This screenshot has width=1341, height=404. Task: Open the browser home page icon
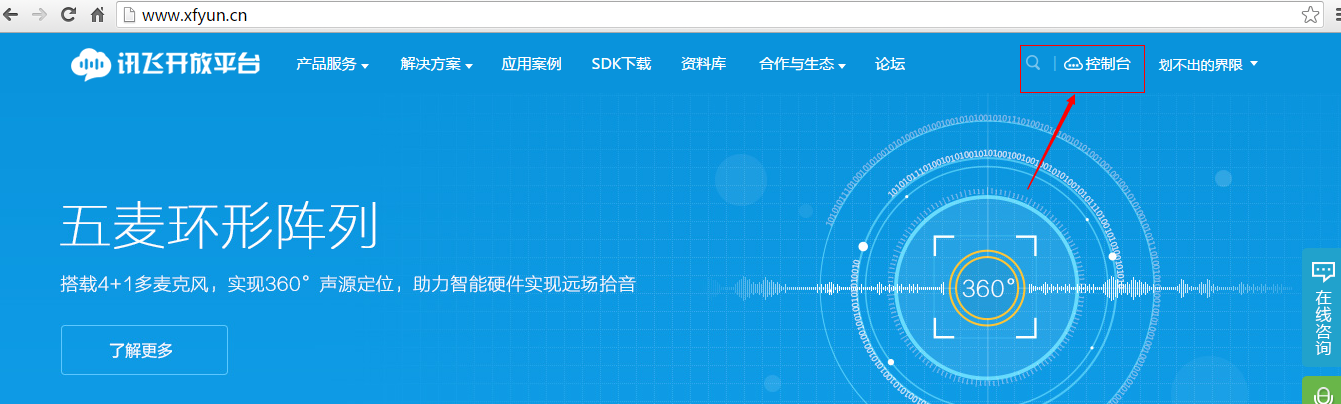[x=98, y=15]
